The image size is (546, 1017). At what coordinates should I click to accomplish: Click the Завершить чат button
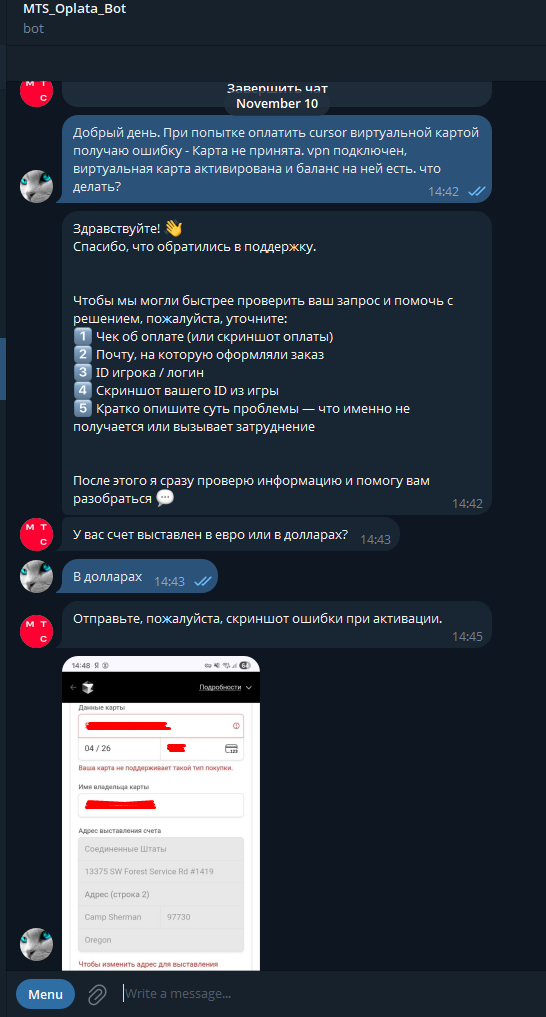pyautogui.click(x=277, y=88)
